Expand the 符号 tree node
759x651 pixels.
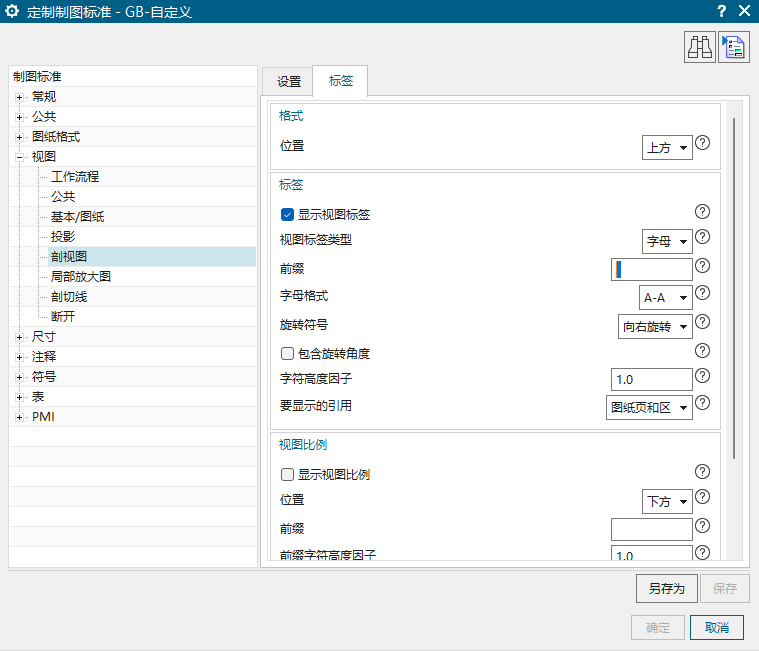[19, 377]
